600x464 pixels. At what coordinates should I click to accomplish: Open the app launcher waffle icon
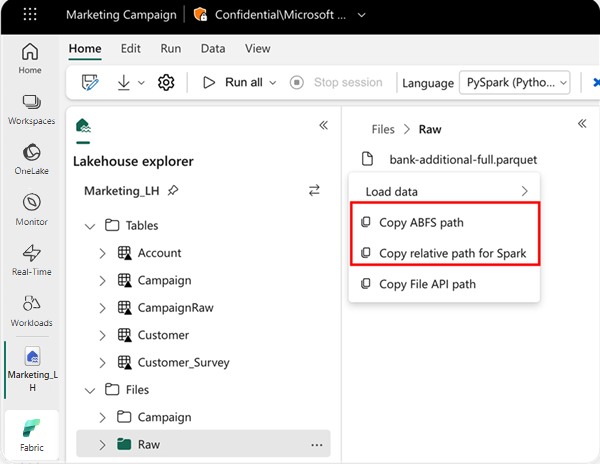click(x=30, y=16)
